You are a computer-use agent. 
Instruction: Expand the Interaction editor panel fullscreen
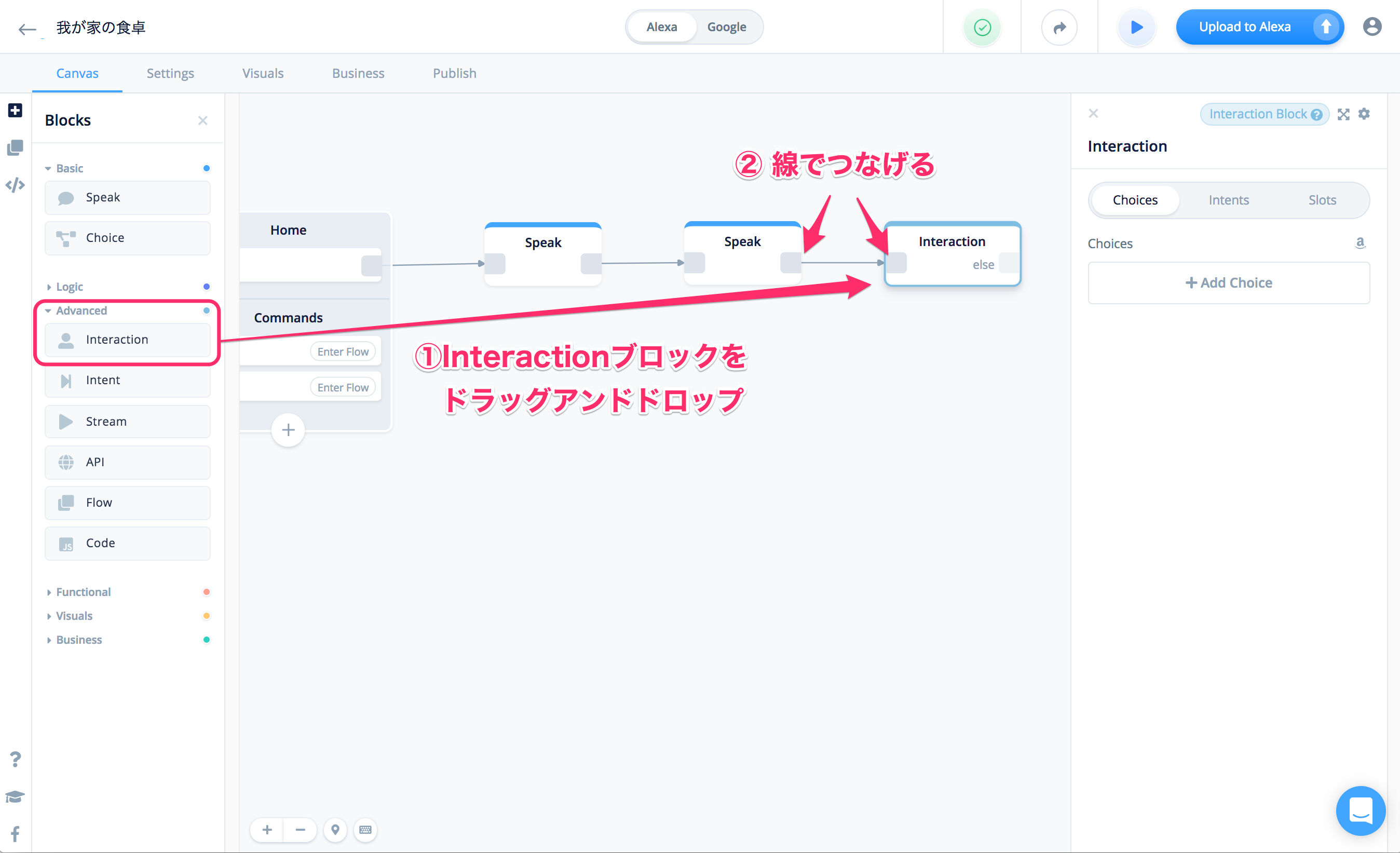(x=1343, y=114)
